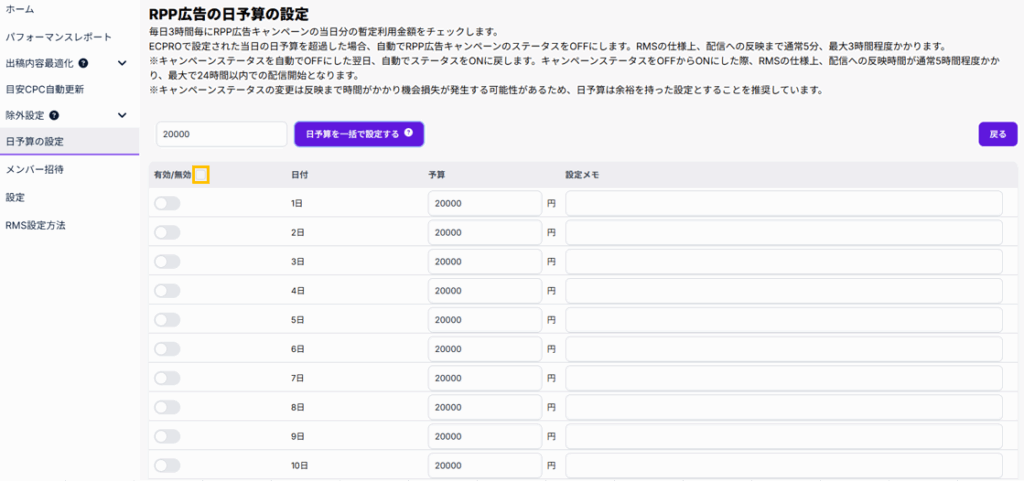1024x481 pixels.
Task: Click the 設定メモ field for 2日
Action: coord(783,232)
